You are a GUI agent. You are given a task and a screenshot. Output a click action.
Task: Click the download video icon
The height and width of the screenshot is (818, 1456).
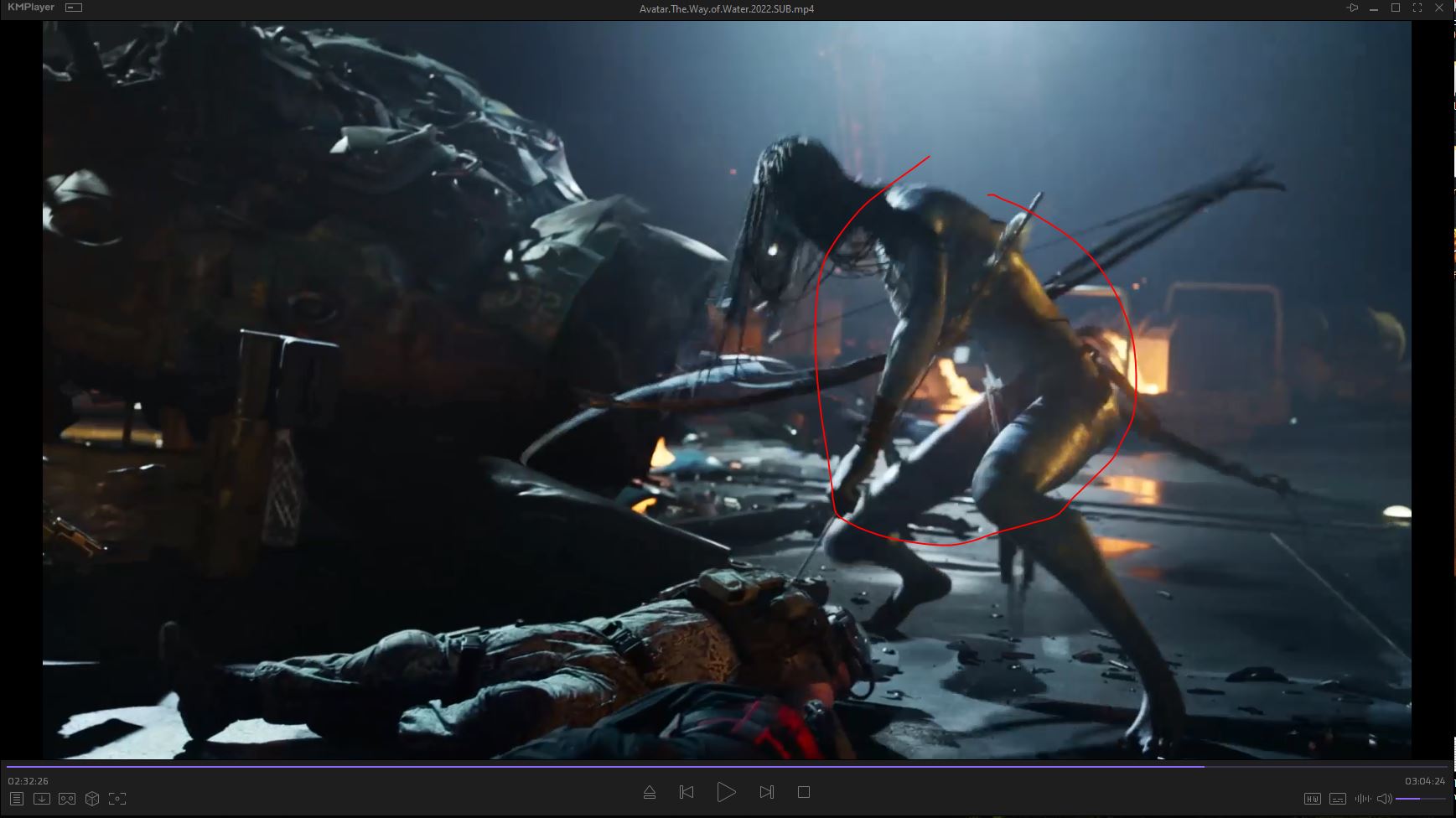[42, 799]
